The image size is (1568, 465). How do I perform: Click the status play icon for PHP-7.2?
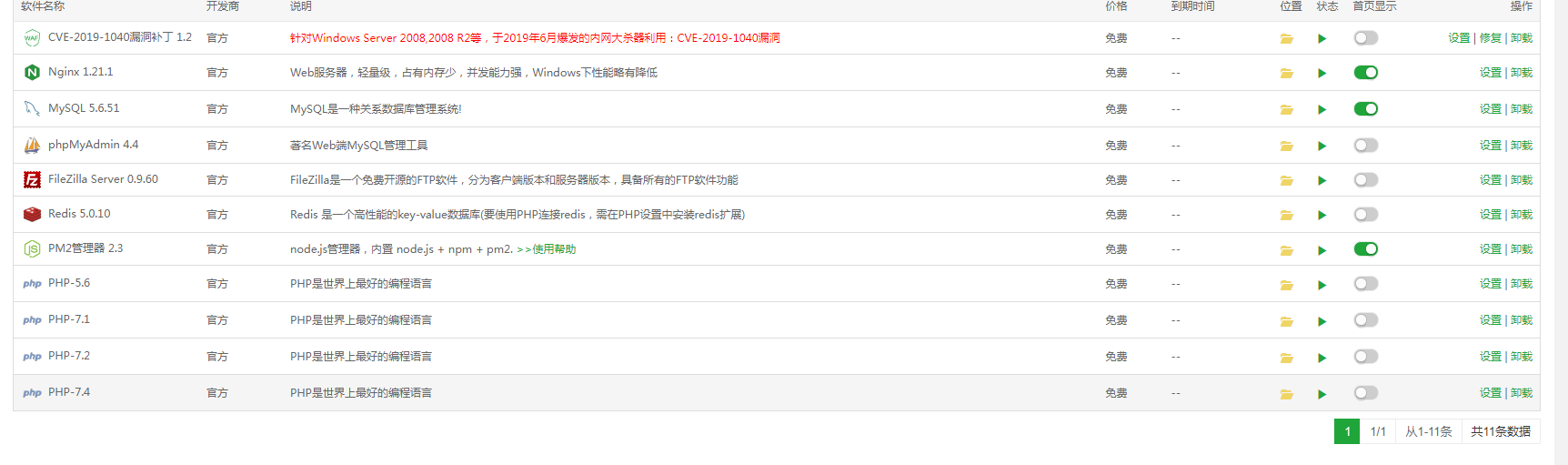pyautogui.click(x=1322, y=357)
